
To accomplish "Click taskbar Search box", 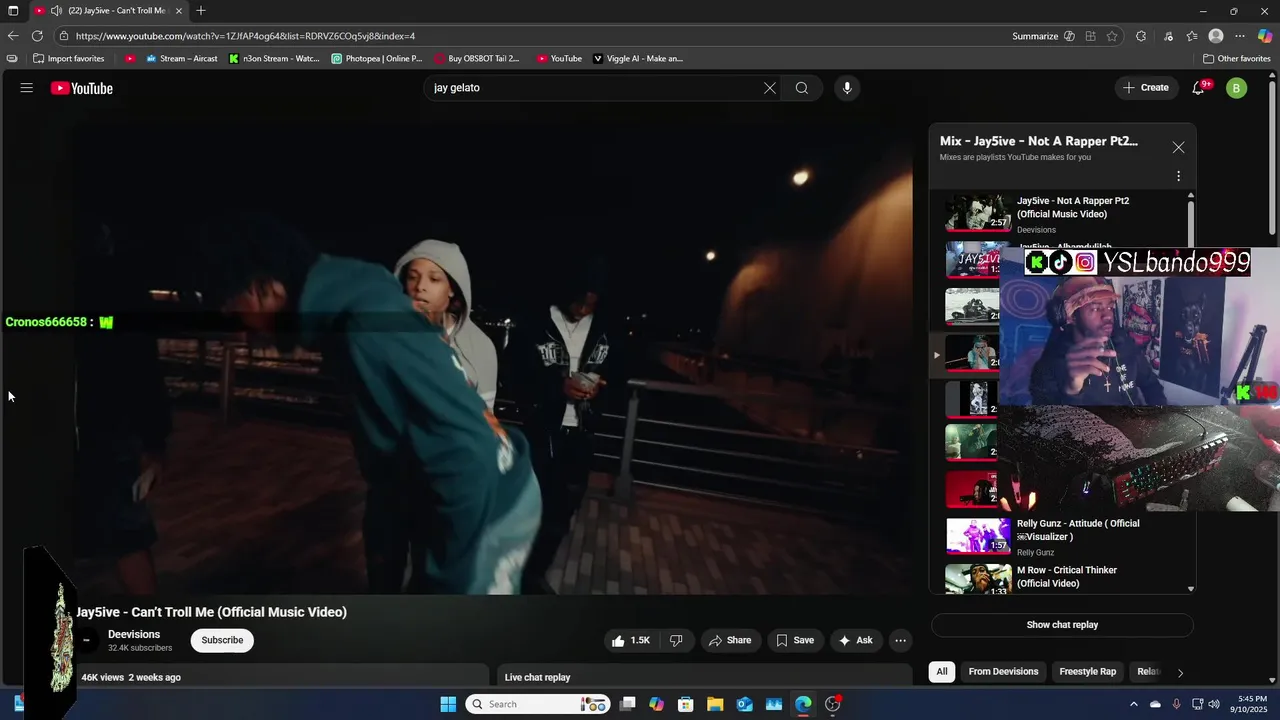I will [538, 704].
